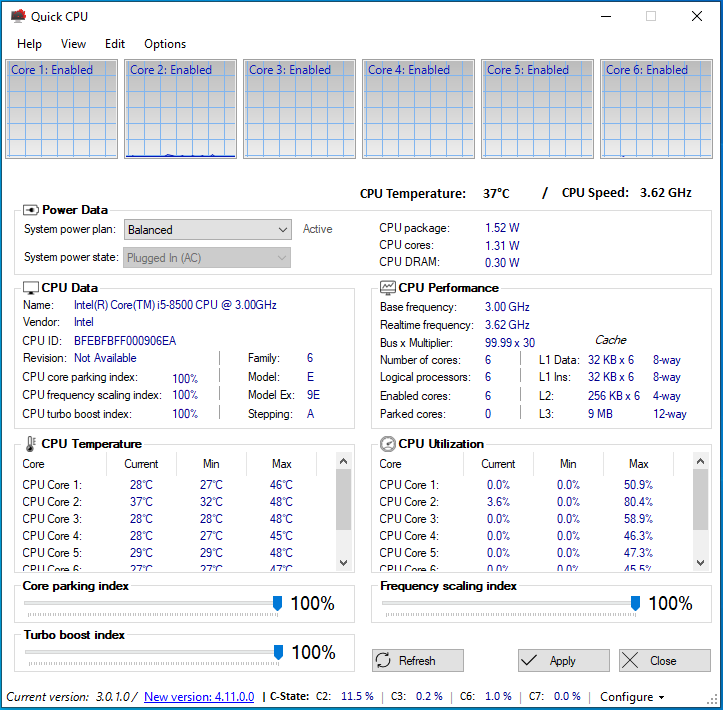
Task: Open the System power plan dropdown
Action: [x=207, y=230]
